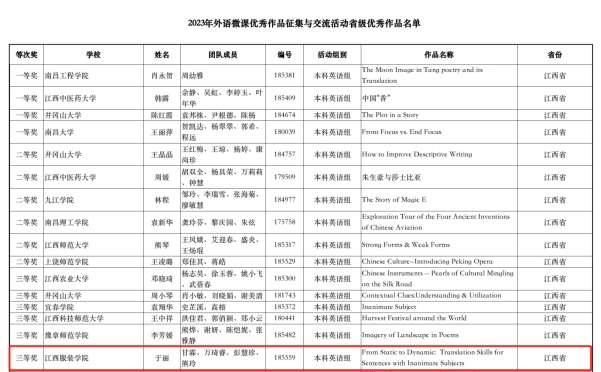
Task: Select the cell with number 185409
Action: 284,98
